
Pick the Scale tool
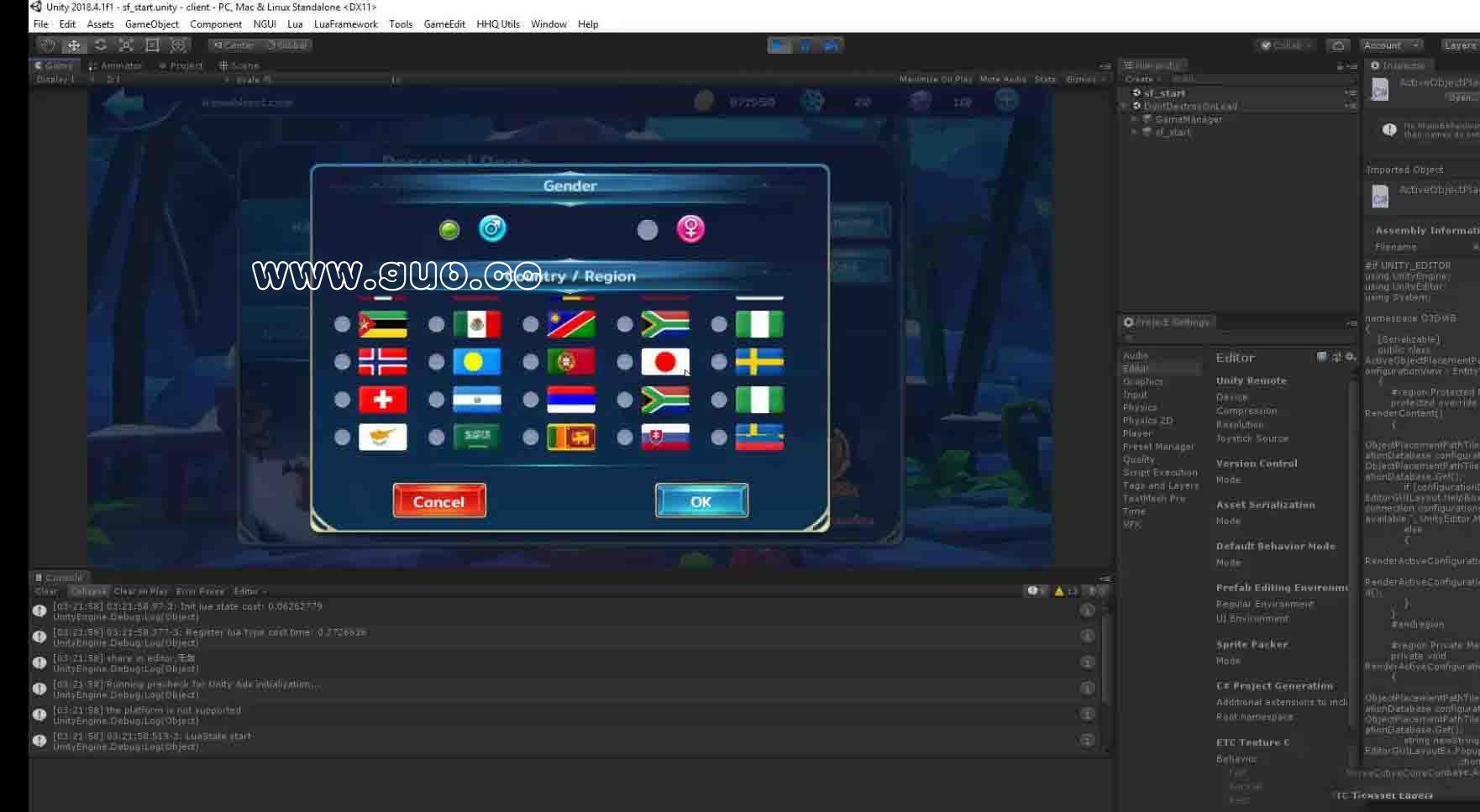[126, 45]
